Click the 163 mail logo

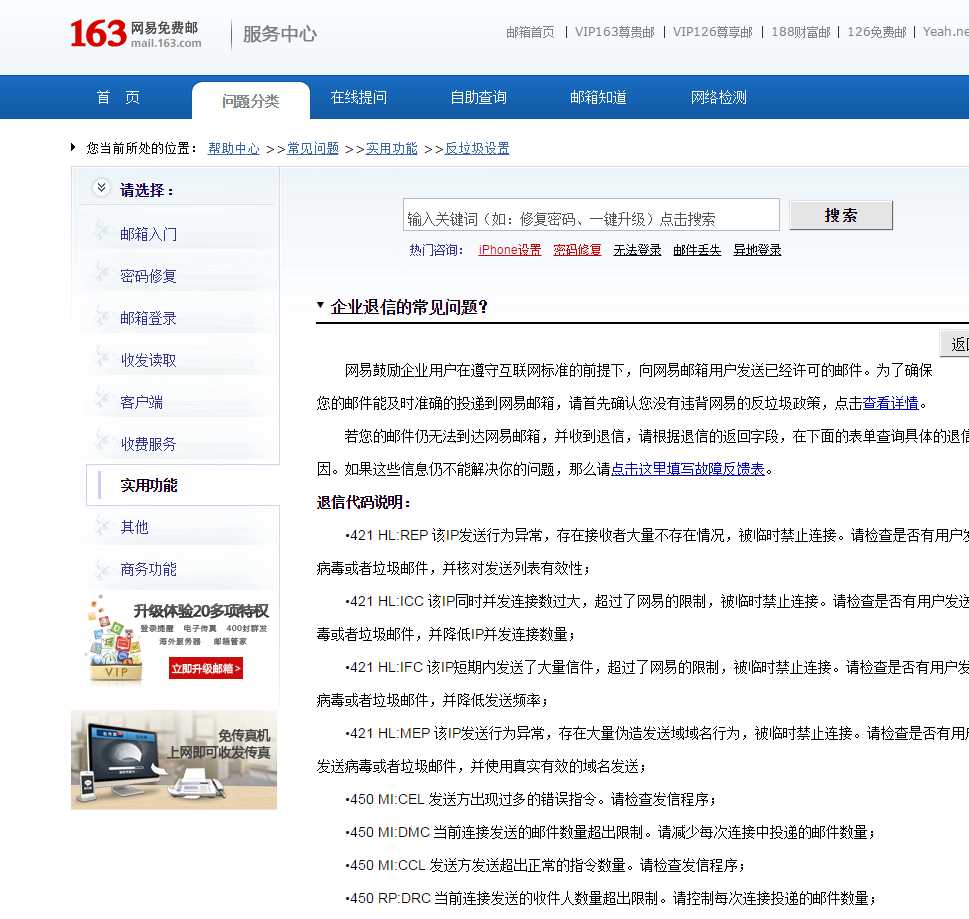[135, 33]
